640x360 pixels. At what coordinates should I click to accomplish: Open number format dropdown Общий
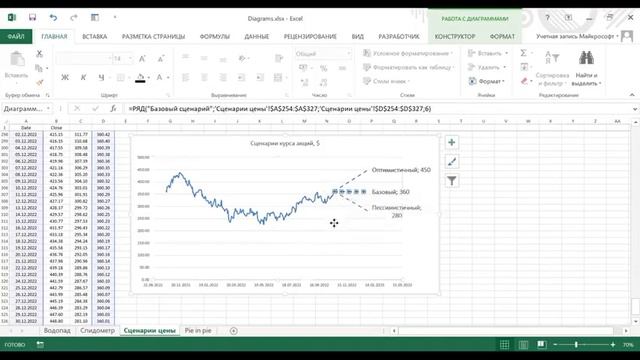coord(348,53)
